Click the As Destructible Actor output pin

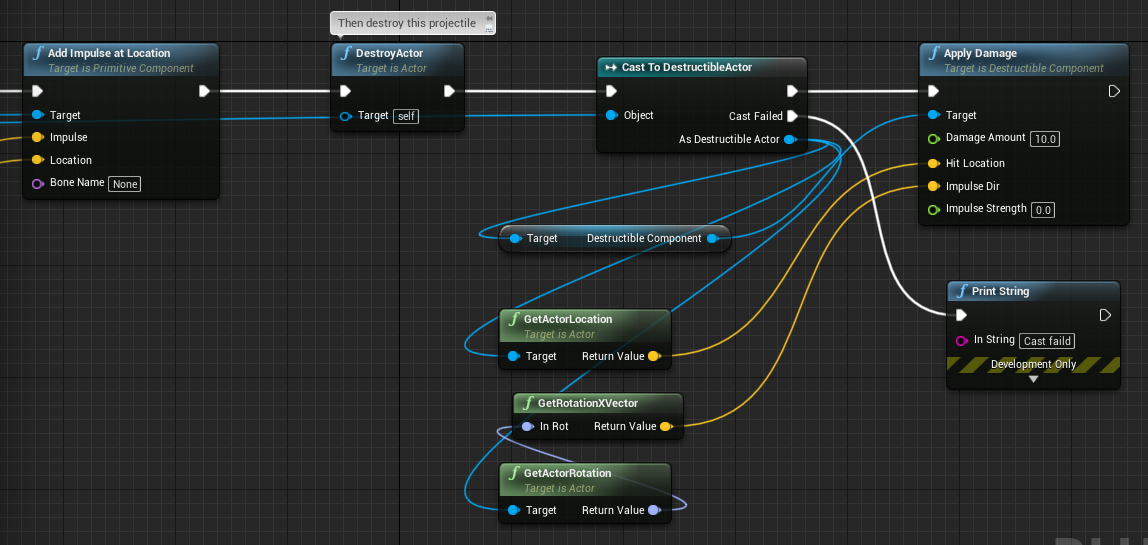(x=790, y=139)
